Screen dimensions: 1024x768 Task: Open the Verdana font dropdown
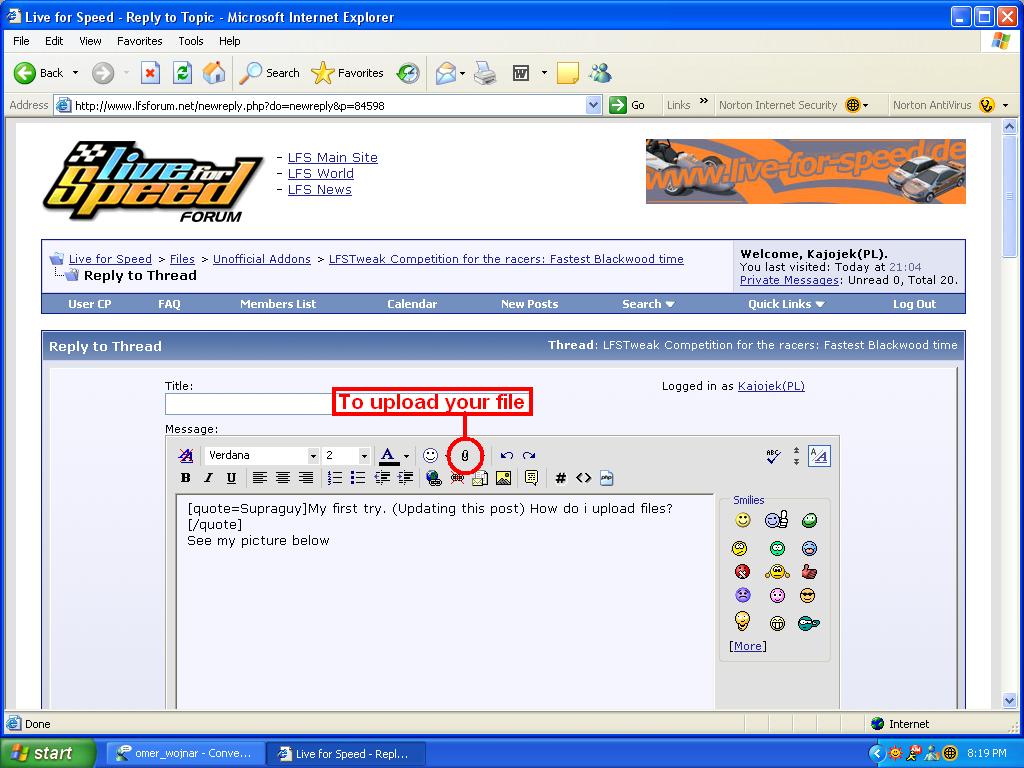(313, 456)
